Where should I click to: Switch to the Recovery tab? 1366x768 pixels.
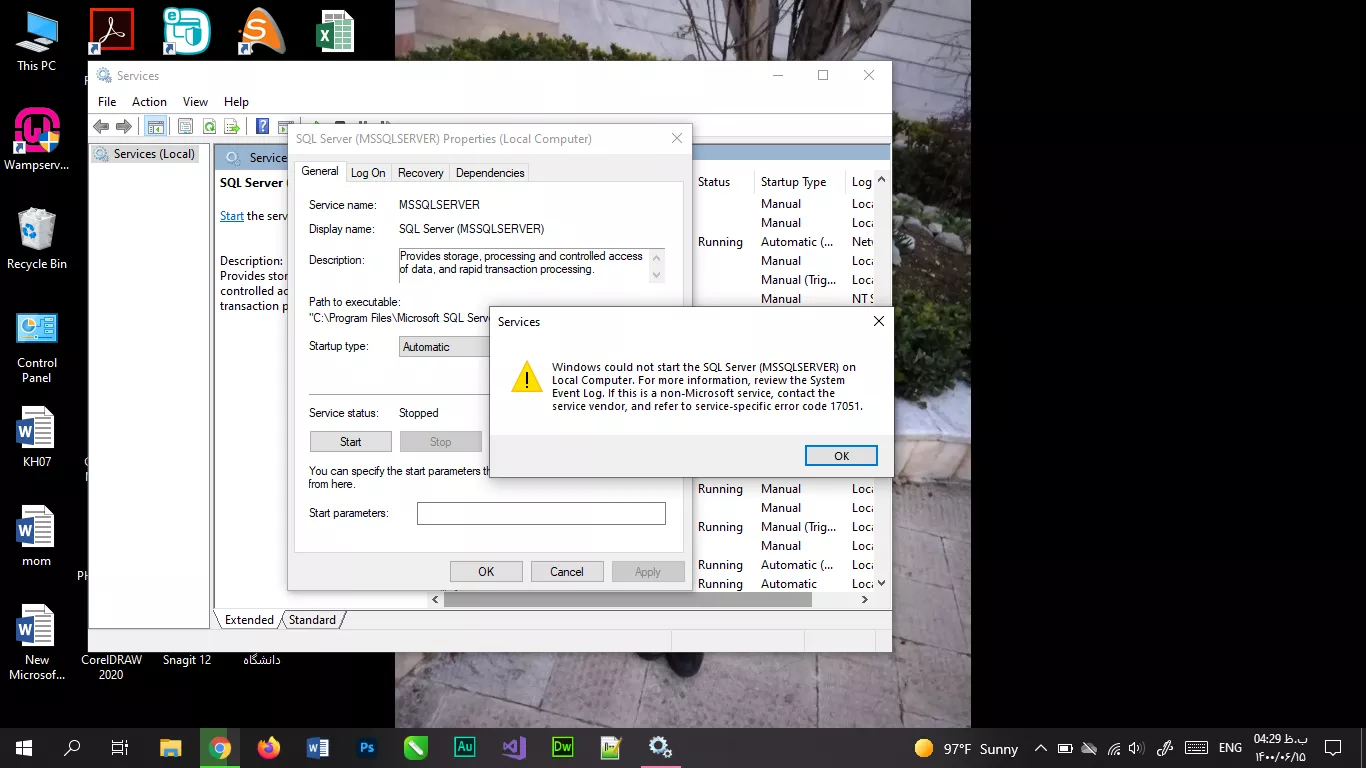tap(420, 173)
